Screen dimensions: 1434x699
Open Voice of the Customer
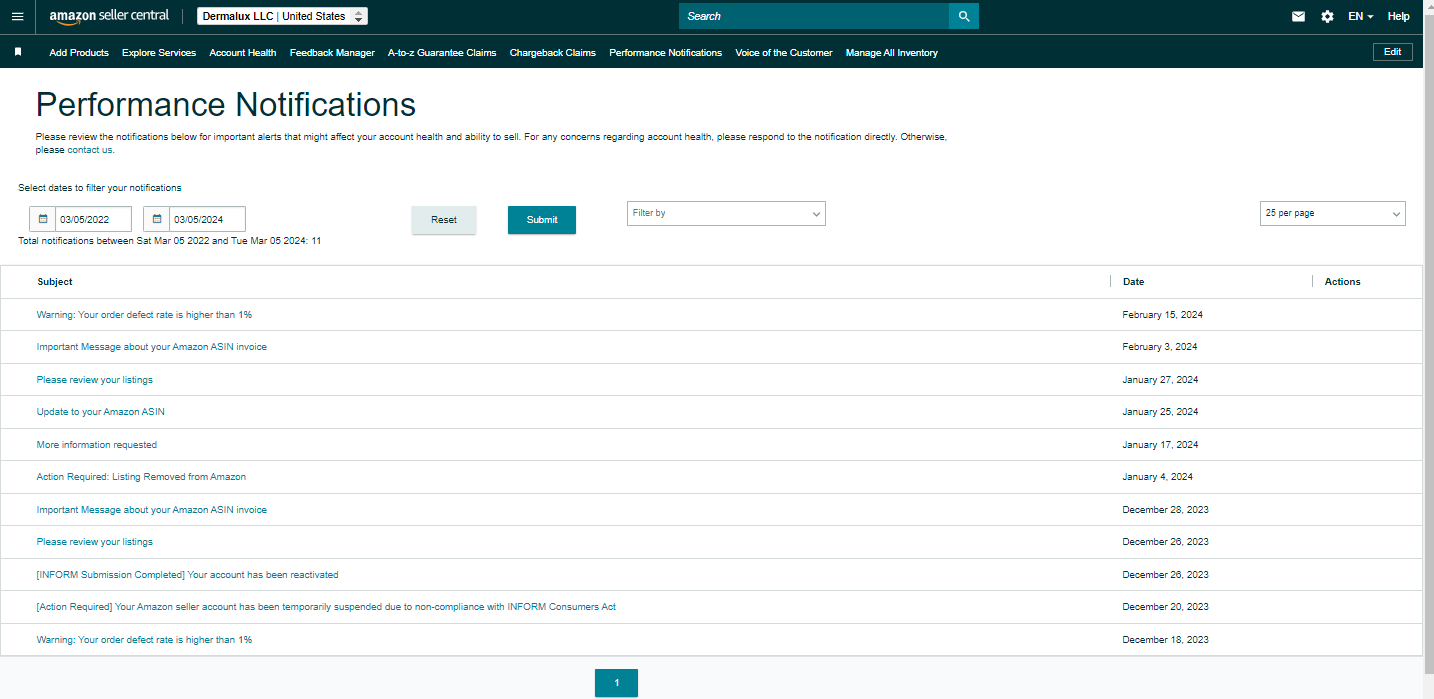(783, 53)
